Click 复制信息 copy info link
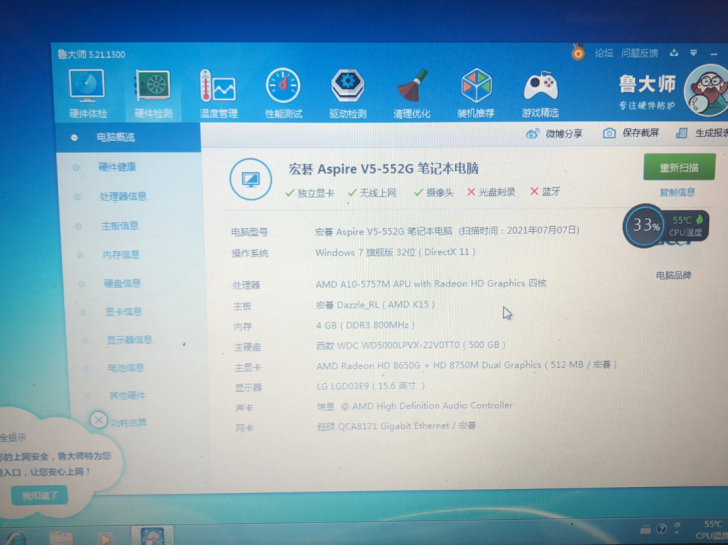Screen dimensions: 728x545 pyautogui.click(x=677, y=192)
